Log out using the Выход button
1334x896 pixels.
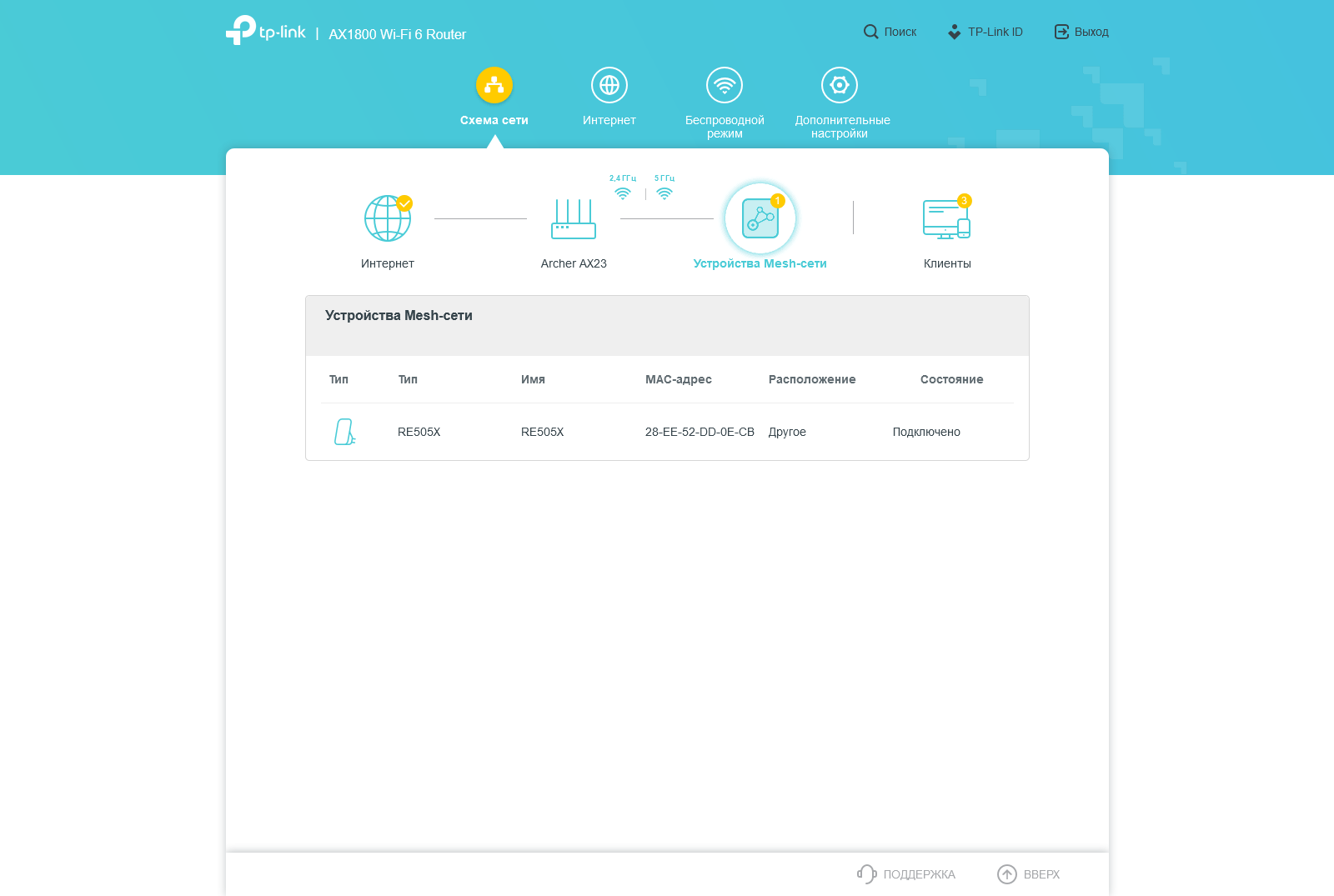point(1081,32)
